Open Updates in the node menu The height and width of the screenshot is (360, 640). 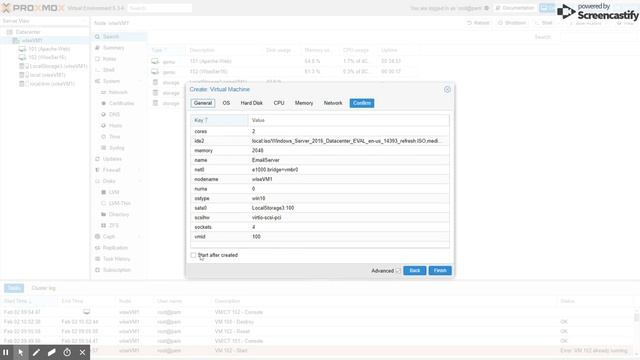(112, 159)
